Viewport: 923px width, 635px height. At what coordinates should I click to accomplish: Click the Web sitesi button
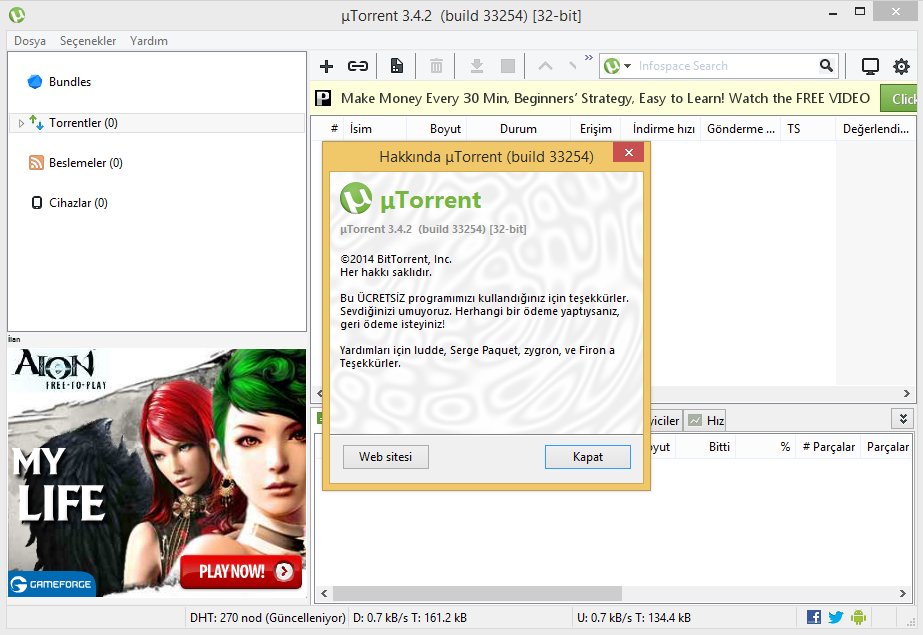coord(386,457)
